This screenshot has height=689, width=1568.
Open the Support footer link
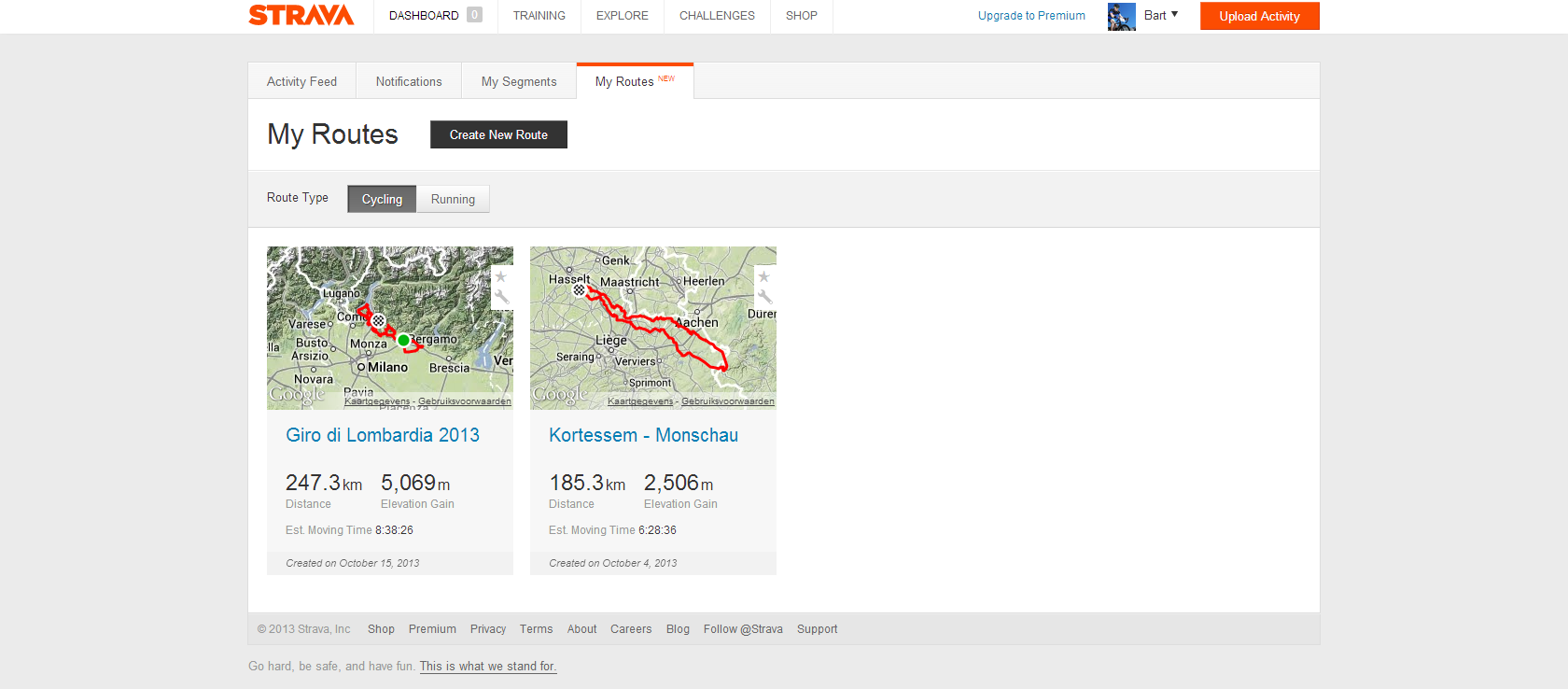tap(817, 629)
